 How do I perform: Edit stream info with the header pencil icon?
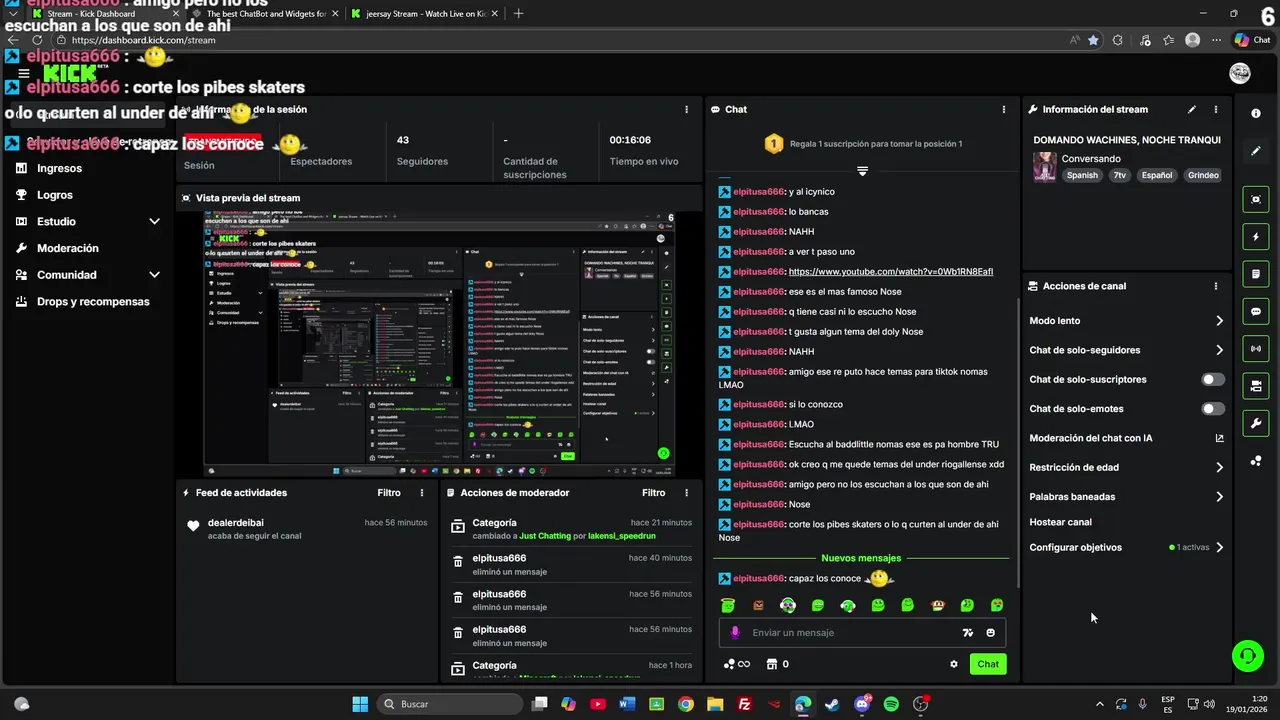tap(1191, 109)
